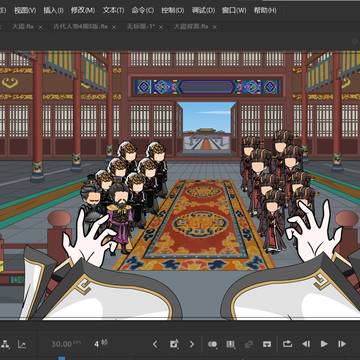Switch to the 大臣.fla document tab
The height and width of the screenshot is (360, 360).
pos(23,27)
